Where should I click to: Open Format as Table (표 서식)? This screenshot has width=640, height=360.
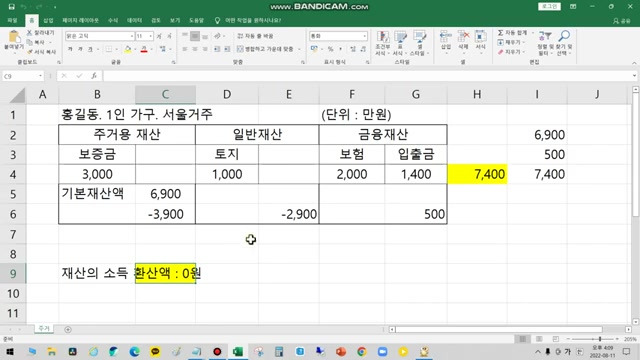(x=400, y=43)
